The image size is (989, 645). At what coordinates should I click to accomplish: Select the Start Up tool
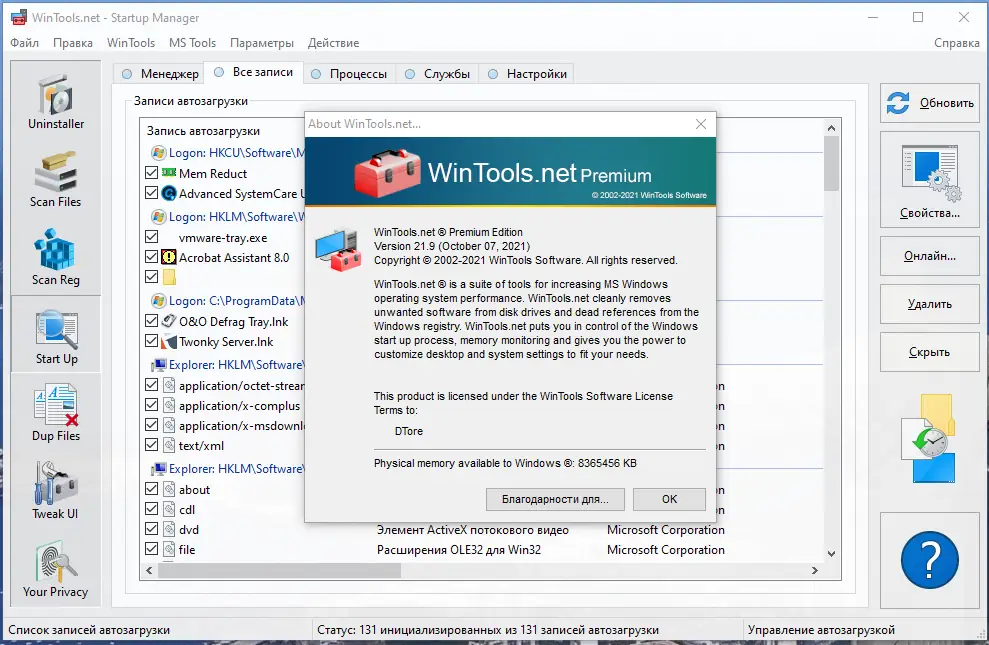pyautogui.click(x=56, y=336)
